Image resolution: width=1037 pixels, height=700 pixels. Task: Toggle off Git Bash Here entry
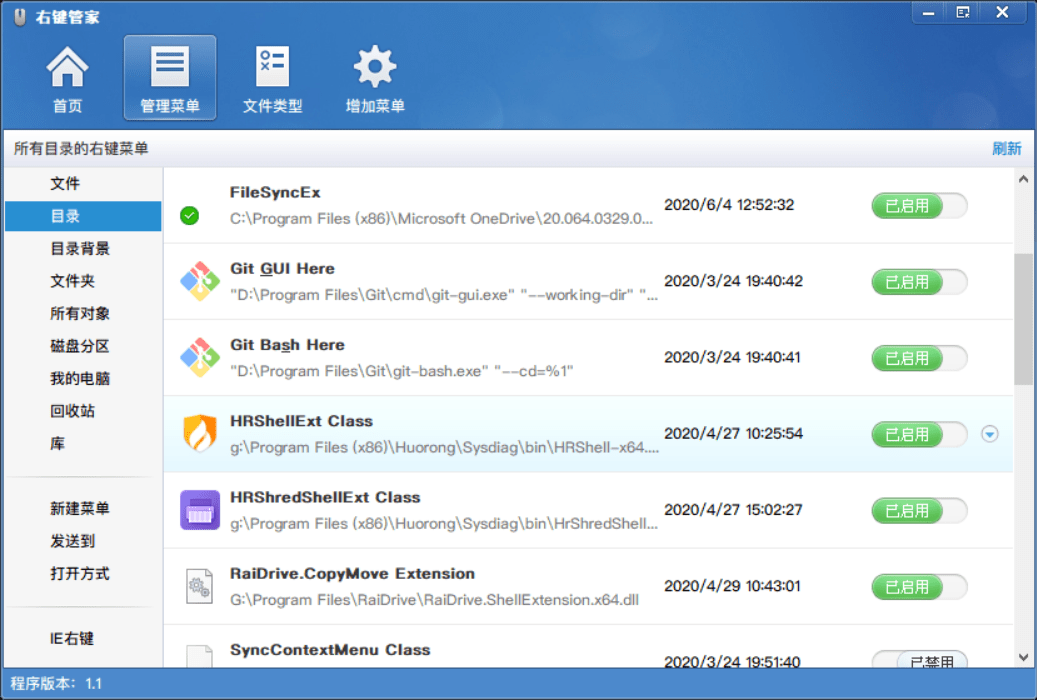pyautogui.click(x=919, y=358)
